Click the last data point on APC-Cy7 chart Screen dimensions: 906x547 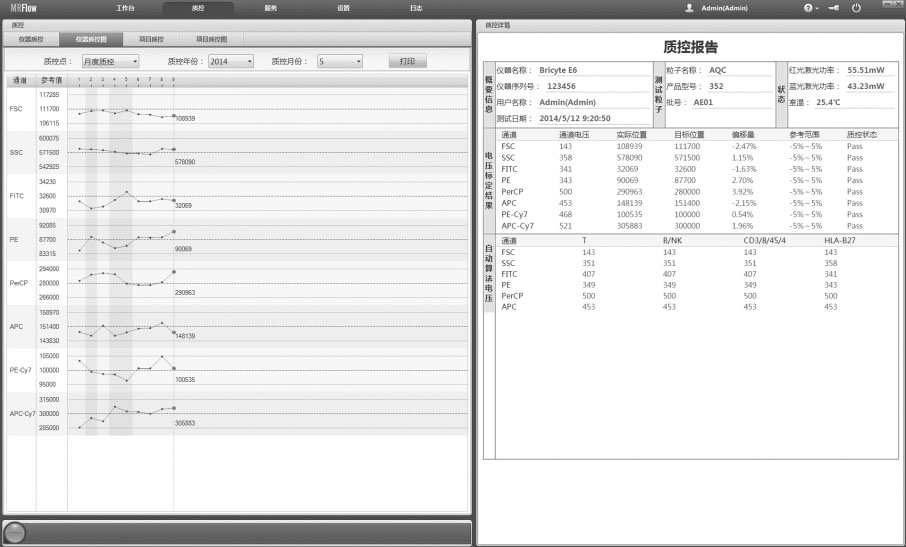(x=173, y=408)
